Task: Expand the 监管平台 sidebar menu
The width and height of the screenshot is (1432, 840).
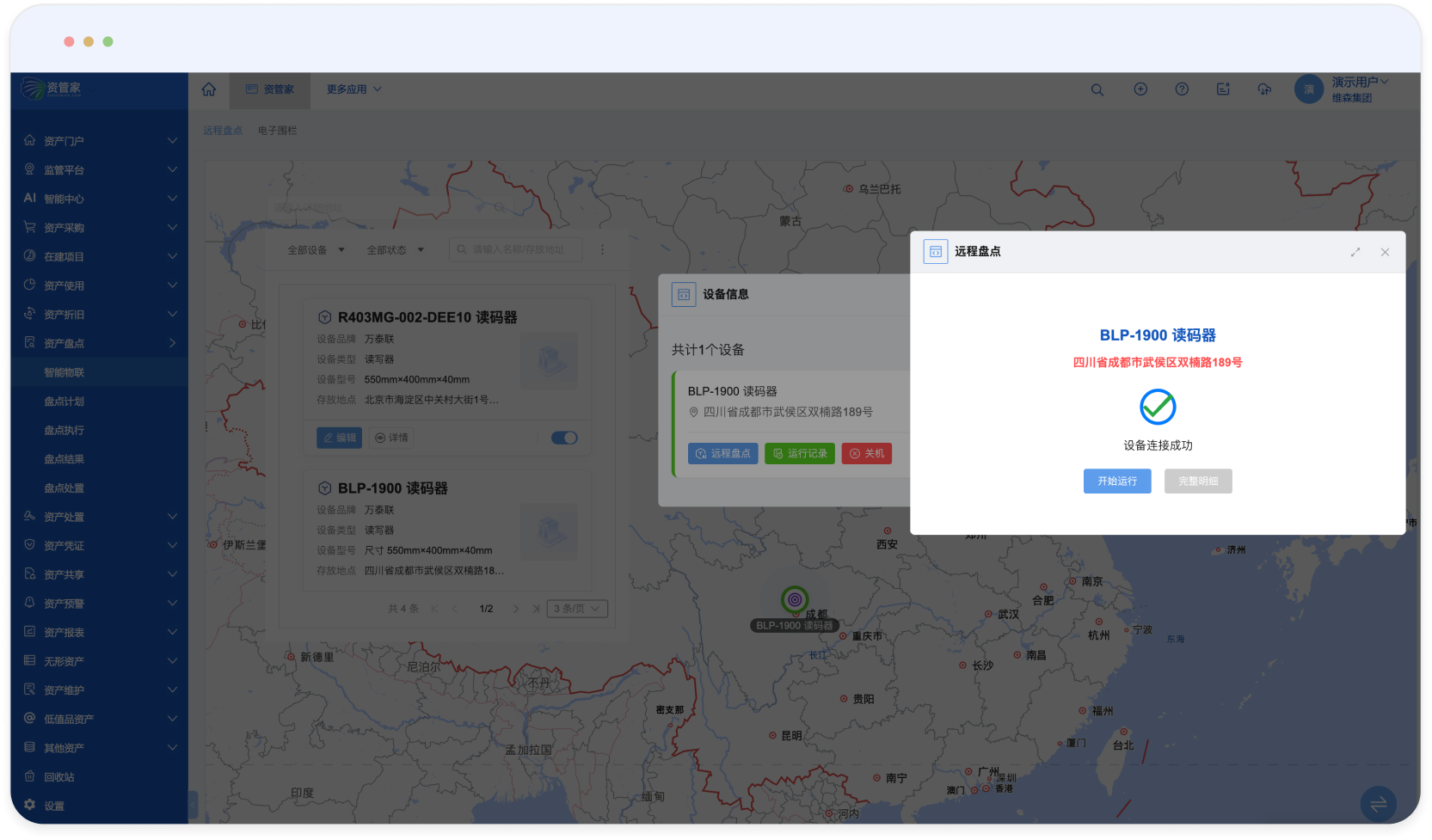Action: coord(99,169)
